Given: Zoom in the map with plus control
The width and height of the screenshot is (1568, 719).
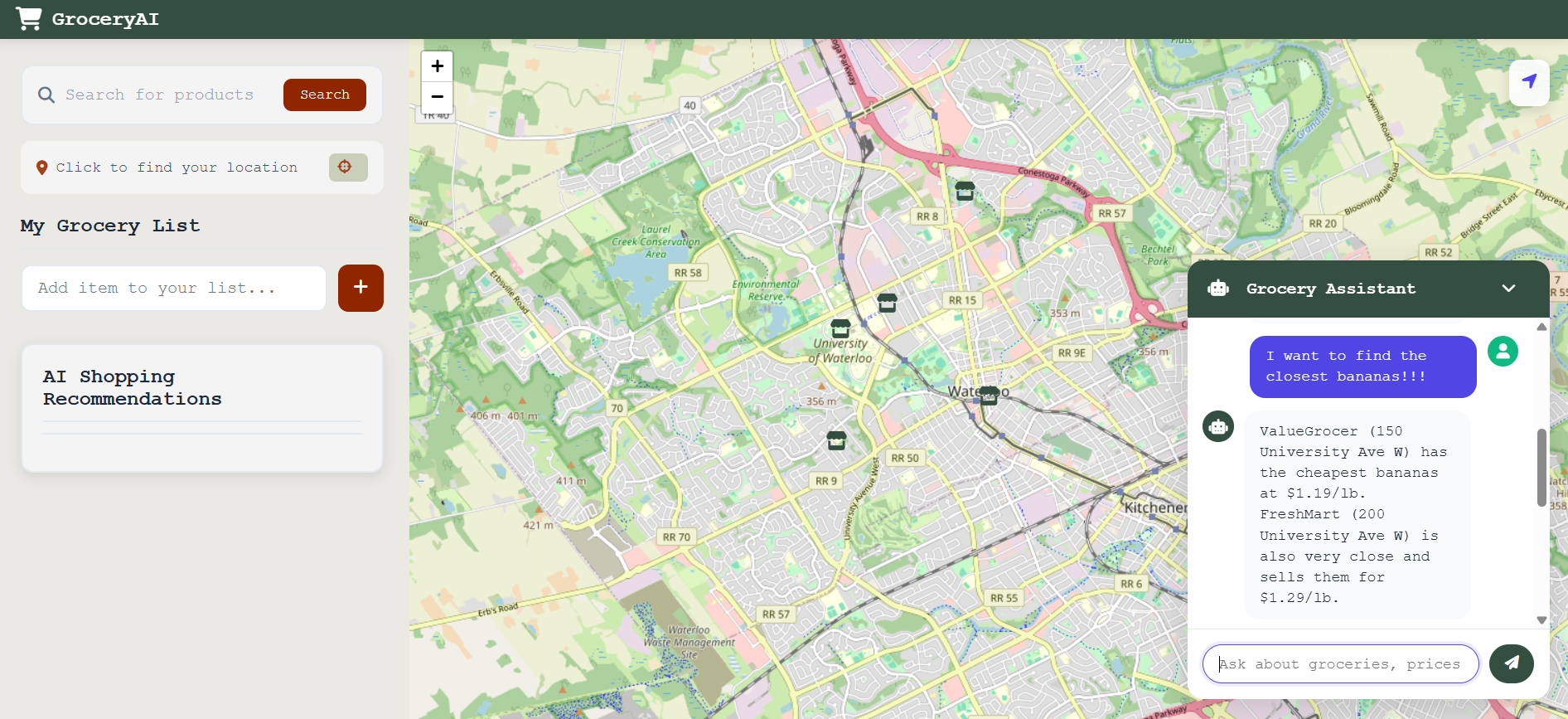Looking at the screenshot, I should (x=438, y=66).
